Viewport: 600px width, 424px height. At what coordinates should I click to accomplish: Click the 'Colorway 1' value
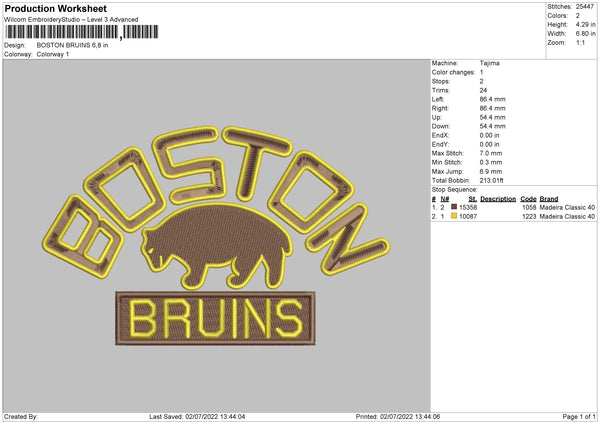pyautogui.click(x=53, y=54)
